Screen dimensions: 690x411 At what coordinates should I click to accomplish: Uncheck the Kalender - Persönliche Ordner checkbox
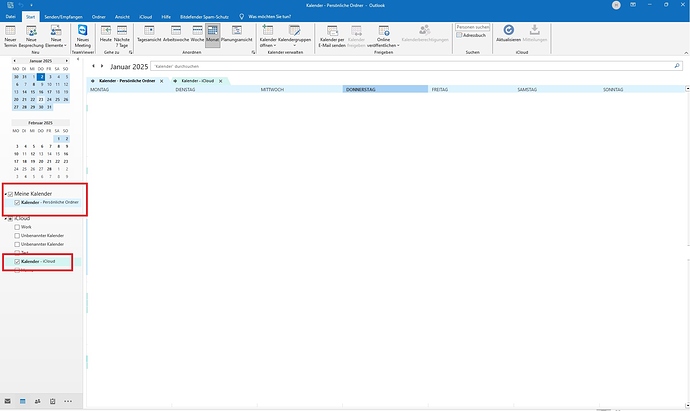[x=17, y=202]
